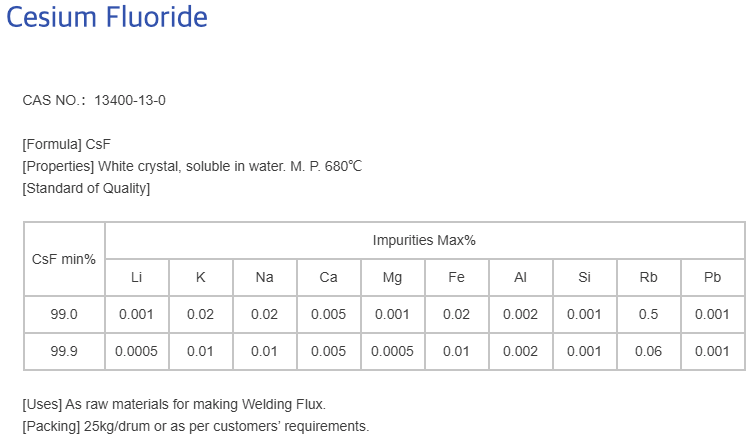Image resolution: width=748 pixels, height=439 pixels.
Task: Click the Rb value 0.06 cell
Action: tap(649, 351)
